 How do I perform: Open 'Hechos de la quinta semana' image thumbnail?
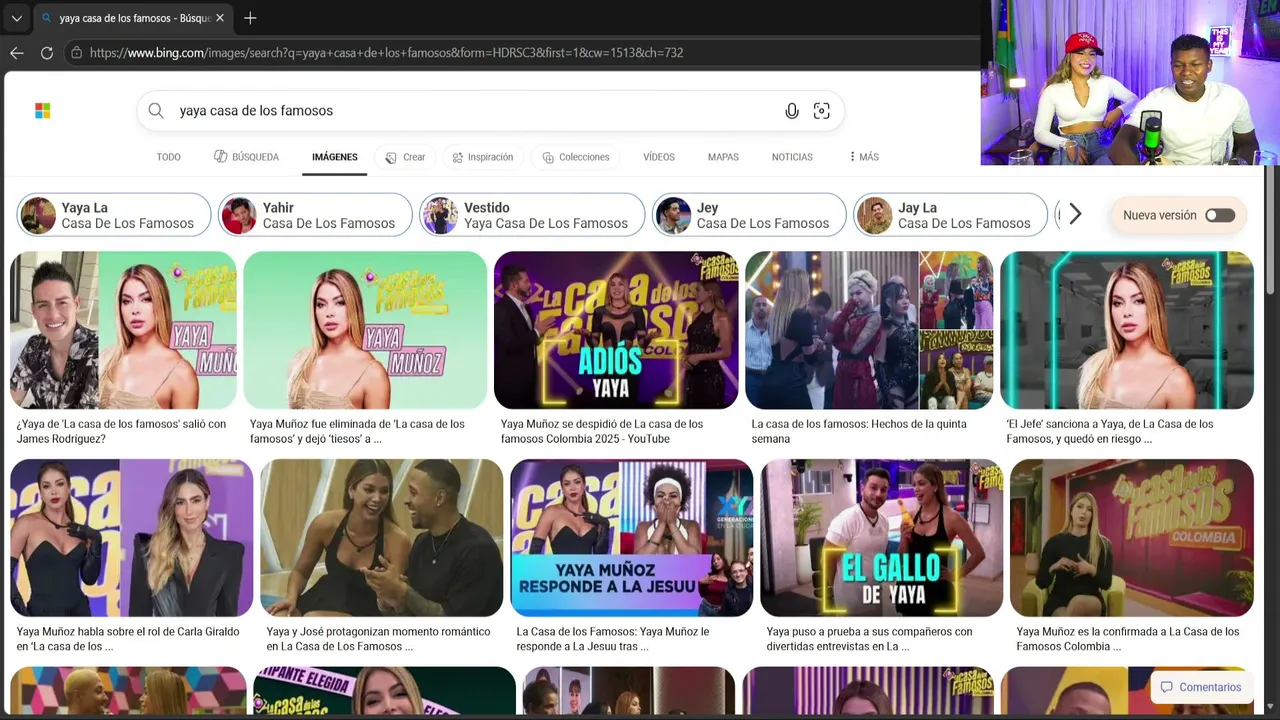[x=869, y=330]
